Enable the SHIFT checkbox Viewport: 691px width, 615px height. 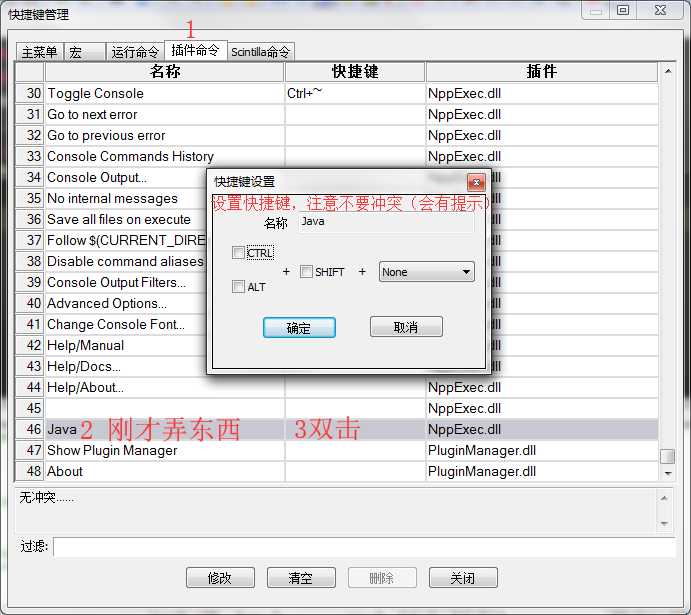tap(306, 271)
